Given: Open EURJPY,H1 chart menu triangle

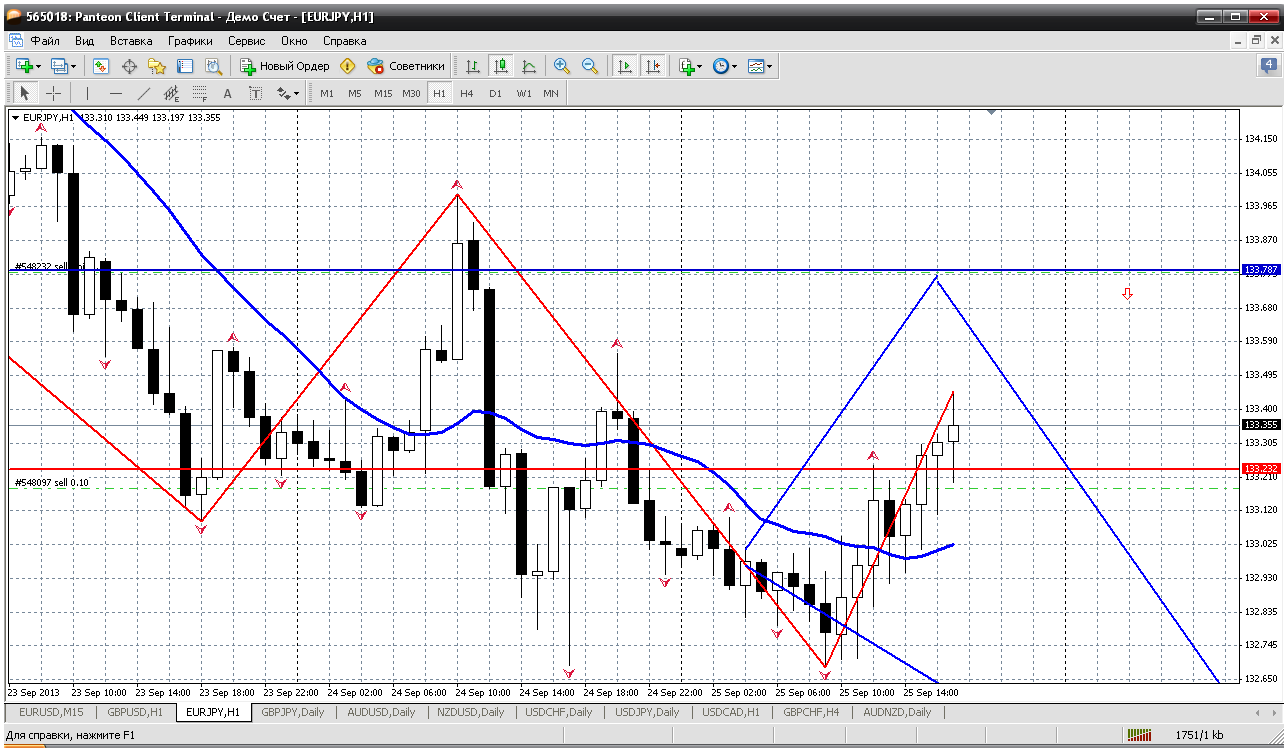Looking at the screenshot, I should [x=16, y=117].
